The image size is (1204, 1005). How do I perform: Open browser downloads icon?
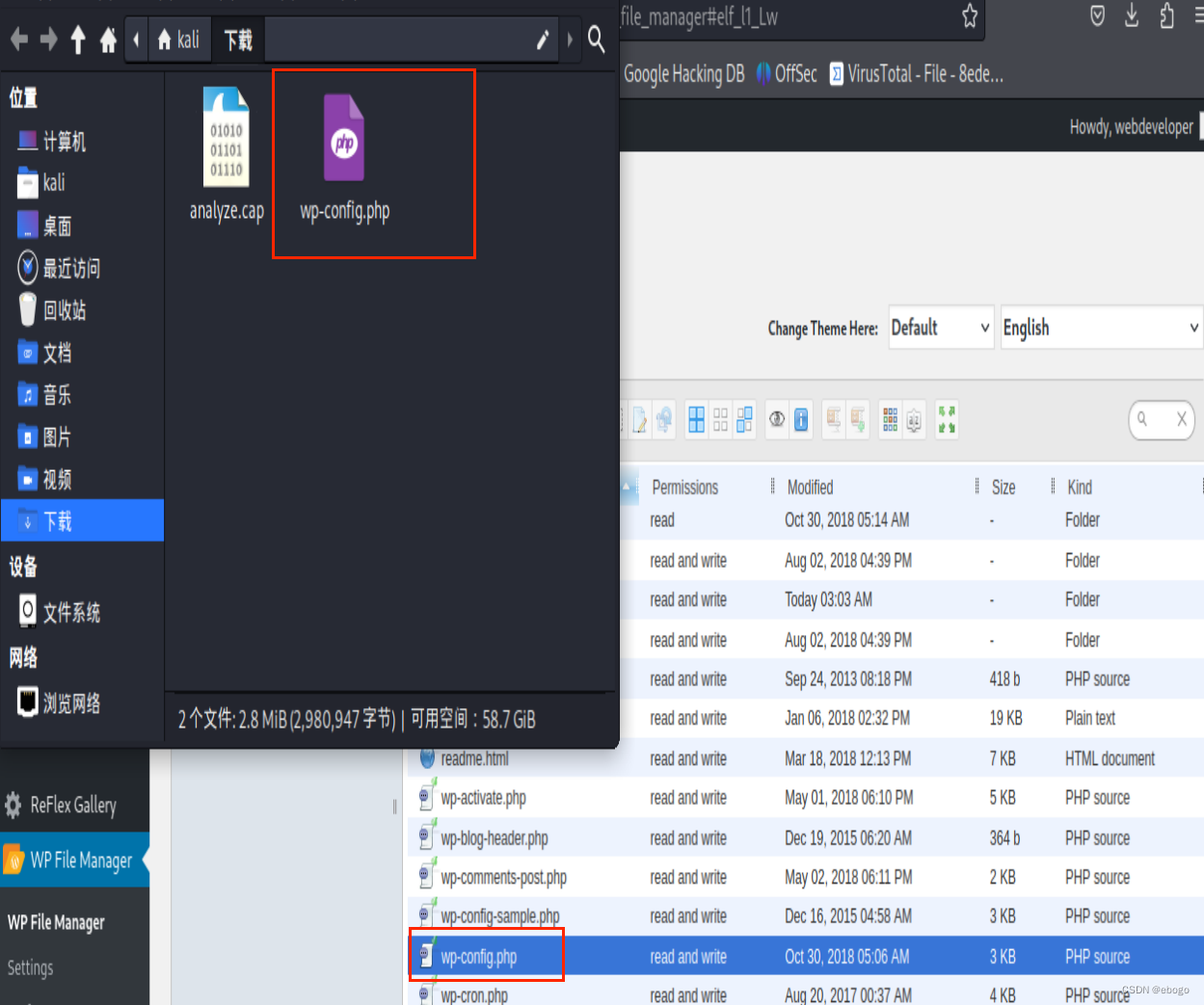point(1132,15)
